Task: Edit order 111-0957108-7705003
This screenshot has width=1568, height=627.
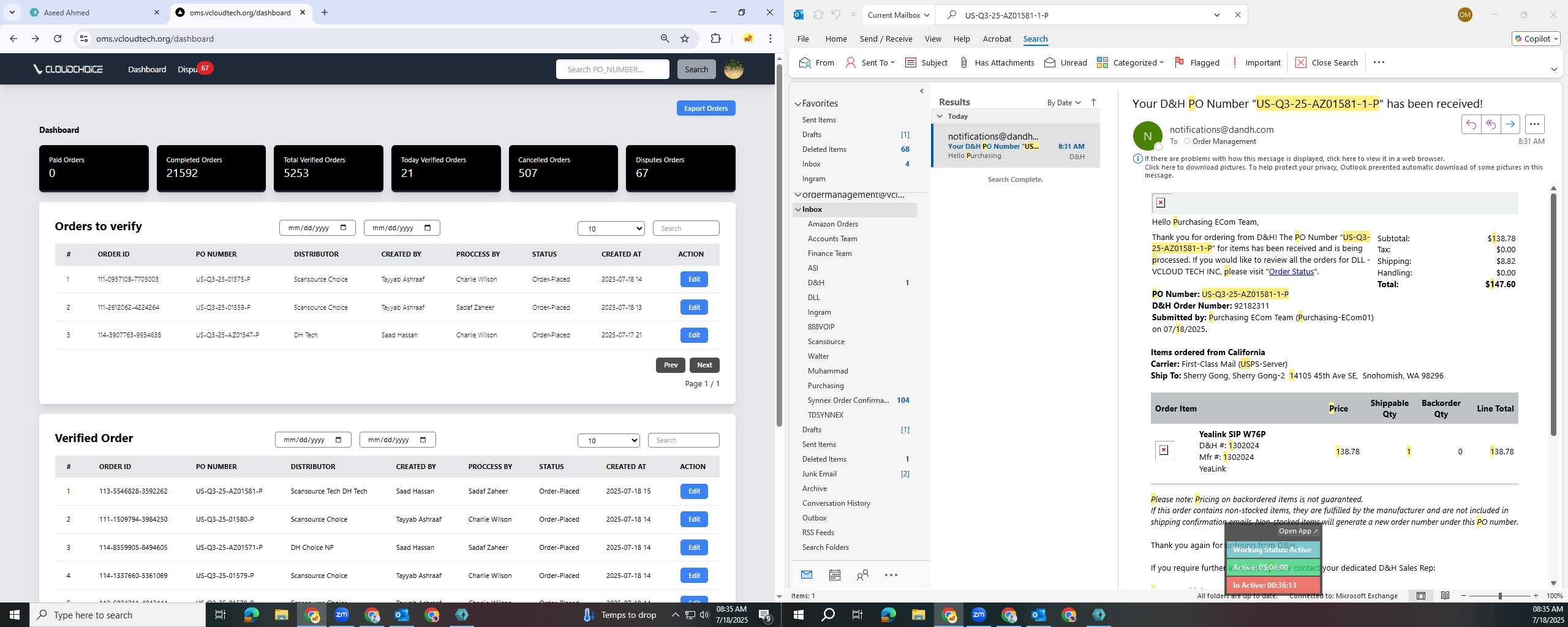Action: [x=693, y=279]
